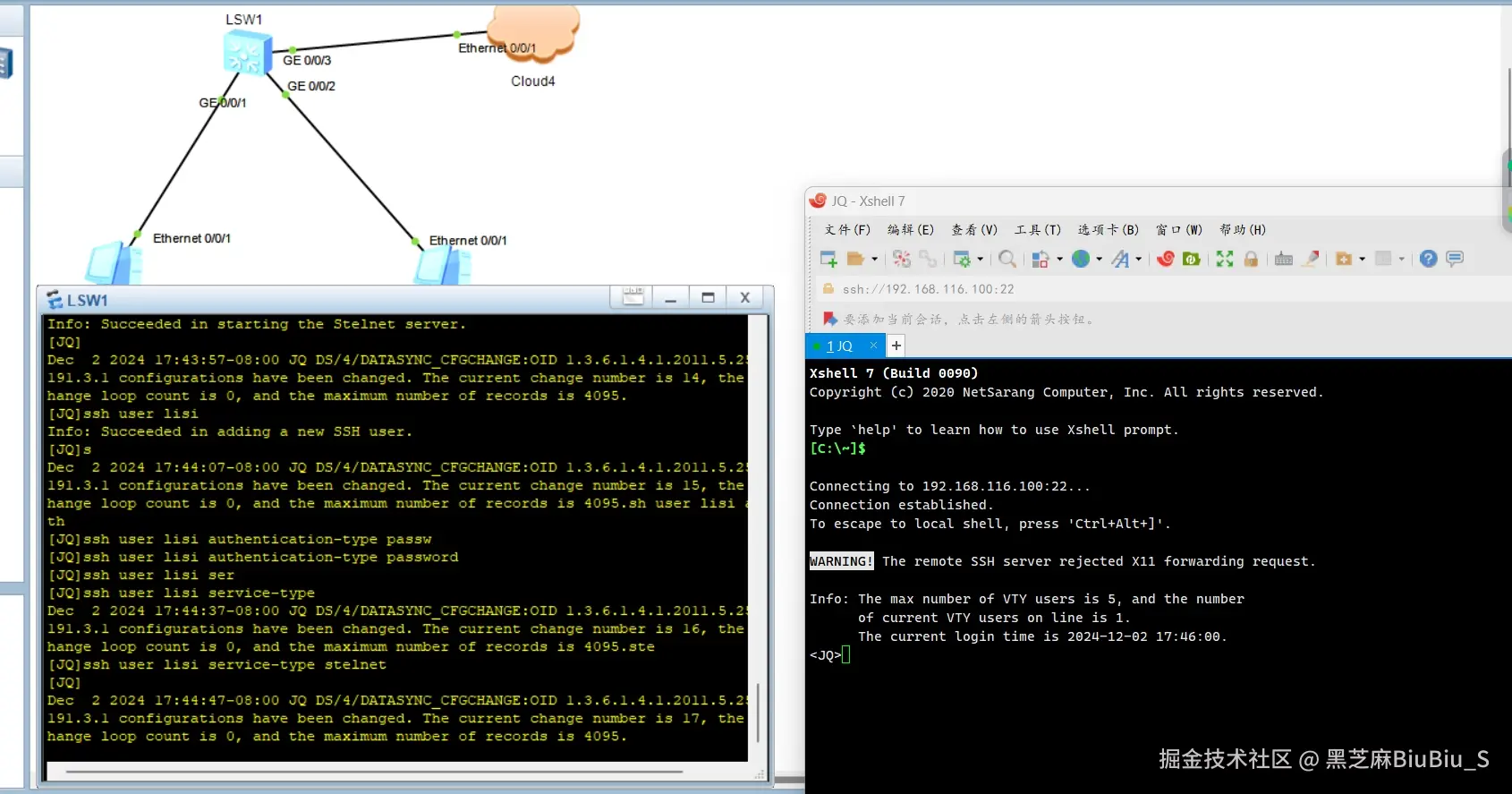The image size is (1512, 794).
Task: Click the highlighter pen icon in Xshell
Action: click(1311, 259)
